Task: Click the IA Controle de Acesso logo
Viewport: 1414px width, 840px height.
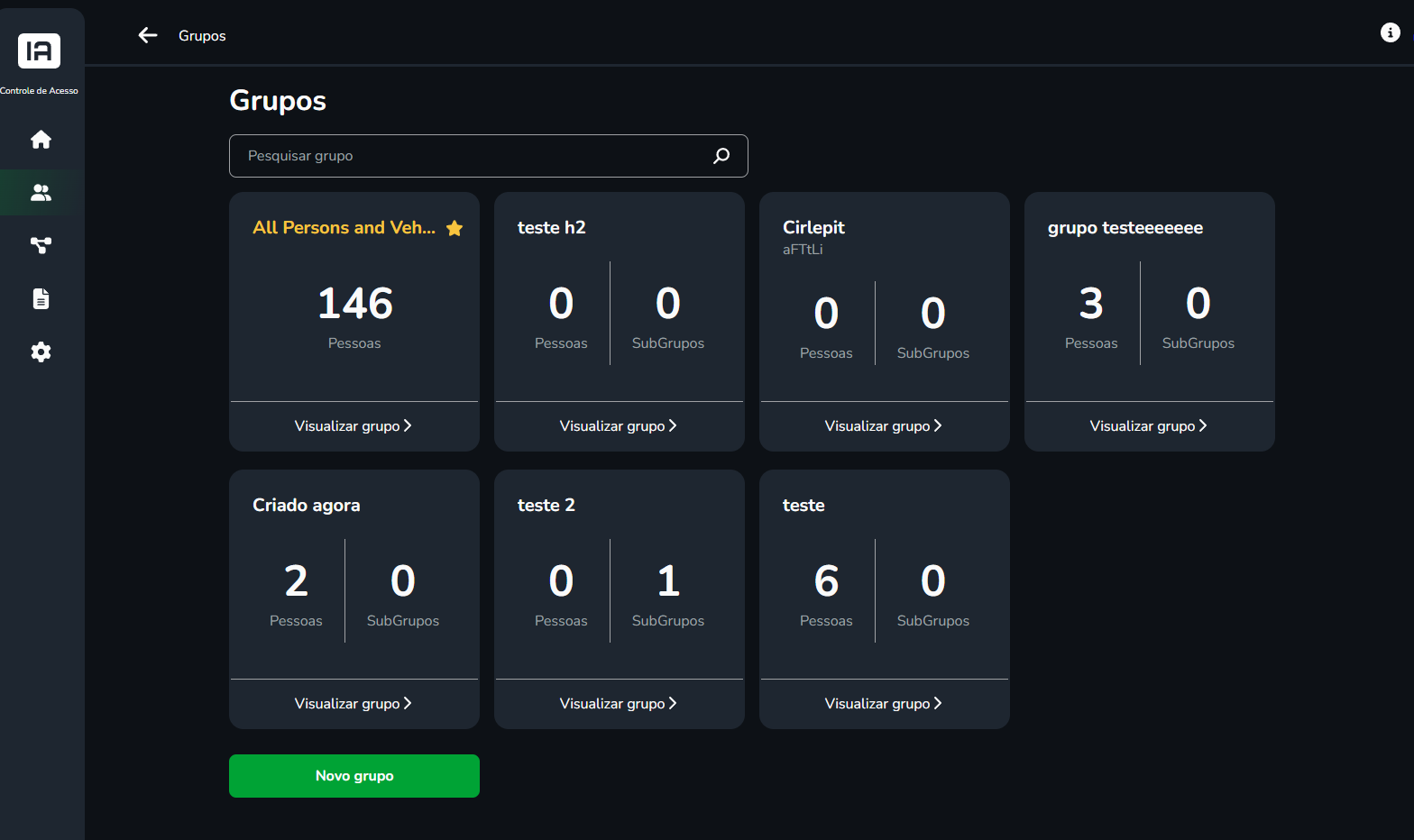Action: pyautogui.click(x=39, y=51)
